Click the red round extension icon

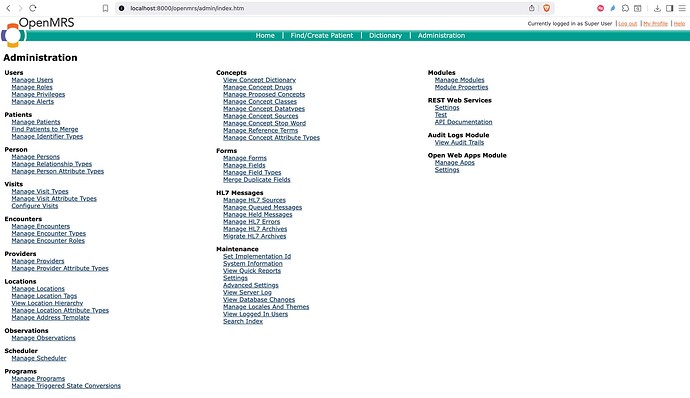[x=600, y=8]
